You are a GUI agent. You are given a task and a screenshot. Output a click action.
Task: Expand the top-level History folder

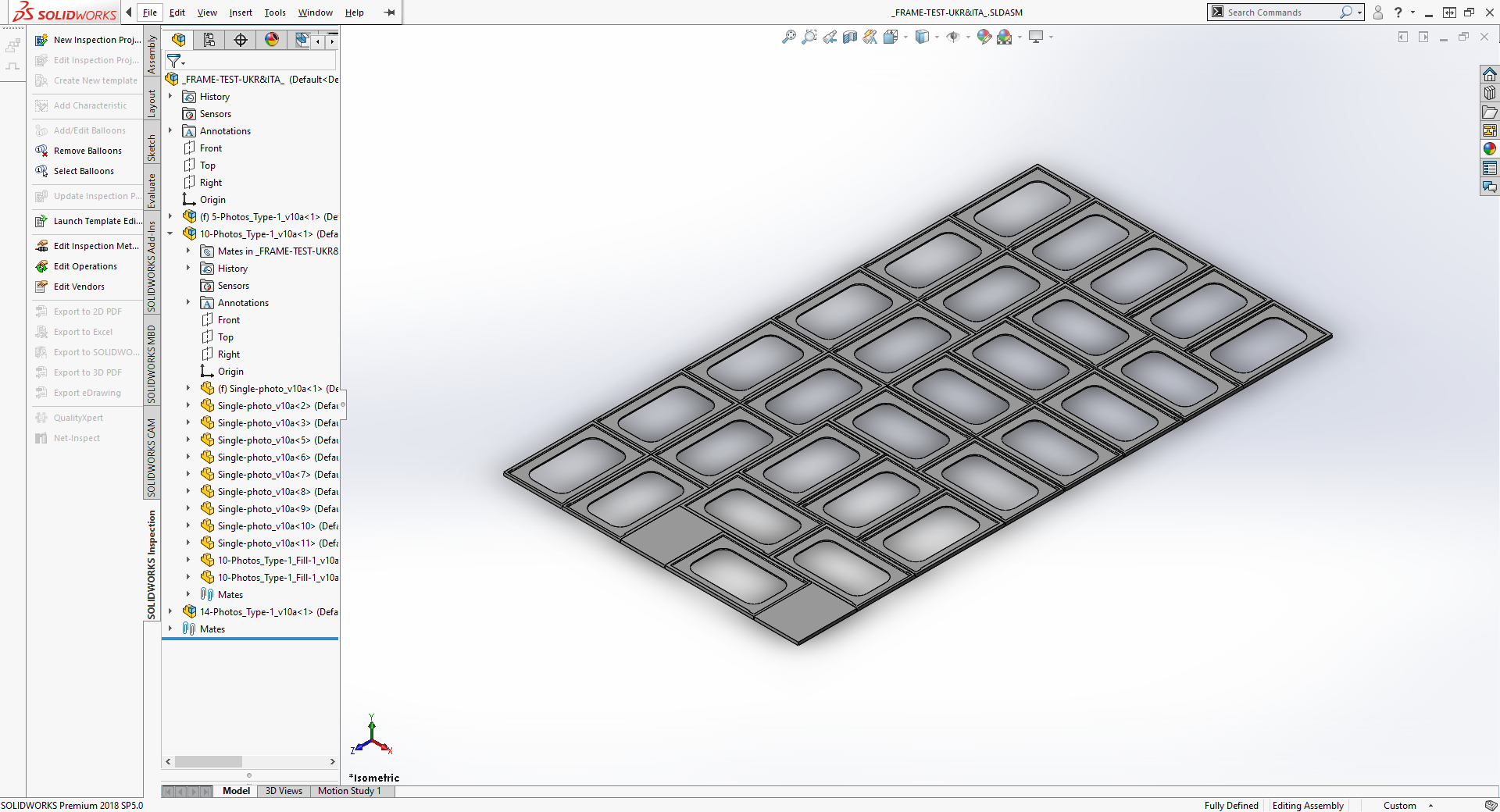pos(170,96)
